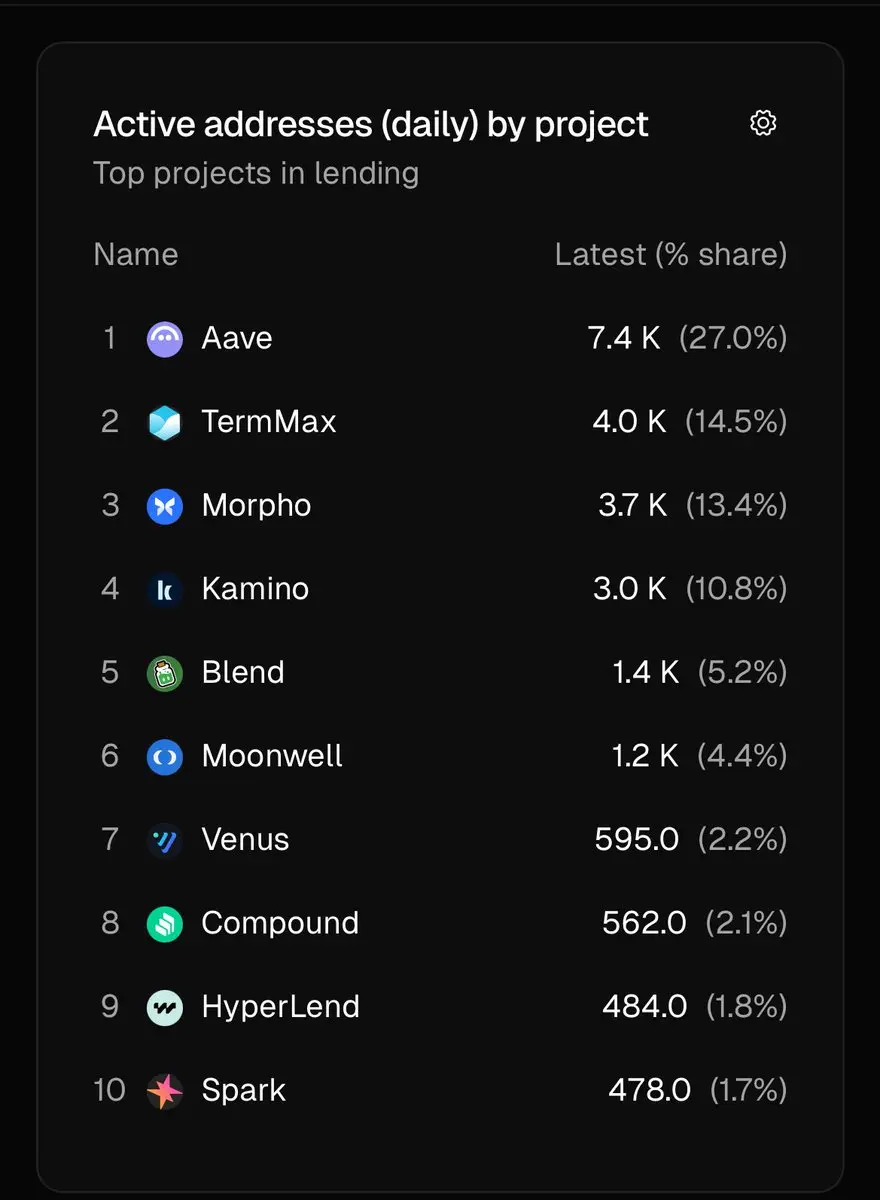Open the Aave project name link
Image resolution: width=880 pixels, height=1200 pixels.
click(237, 338)
